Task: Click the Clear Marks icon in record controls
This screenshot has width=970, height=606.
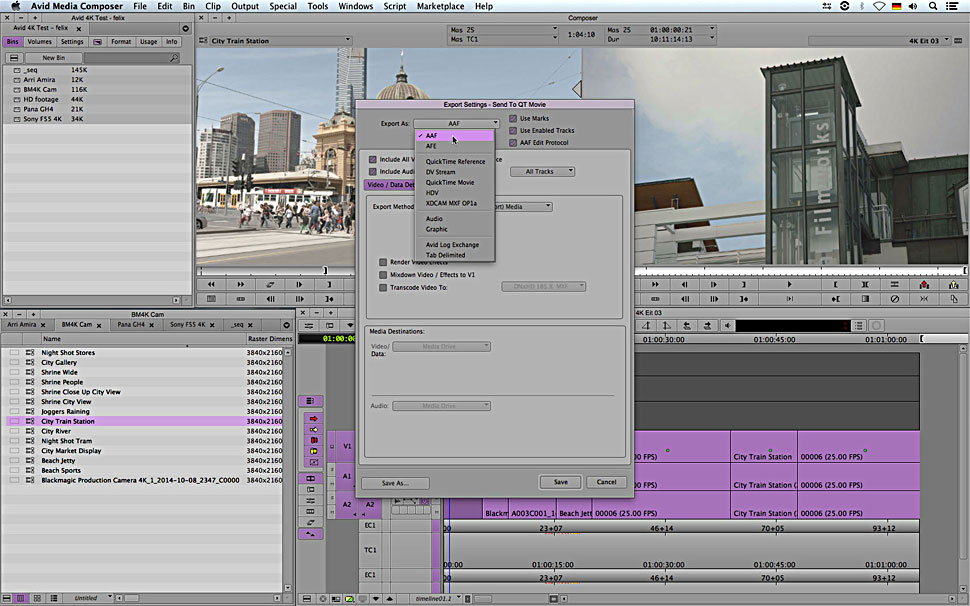Action: point(895,298)
